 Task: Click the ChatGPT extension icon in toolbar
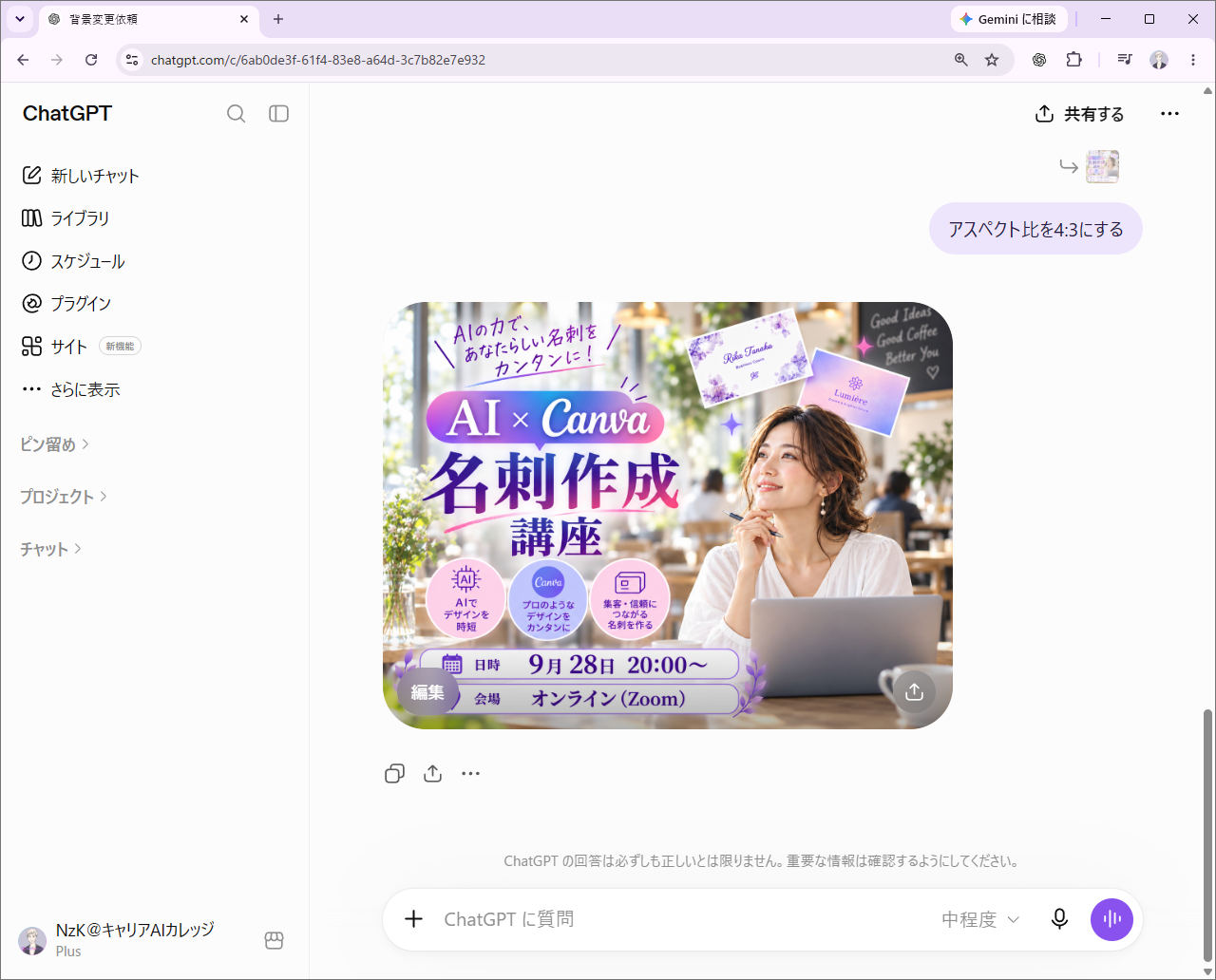click(x=1039, y=60)
